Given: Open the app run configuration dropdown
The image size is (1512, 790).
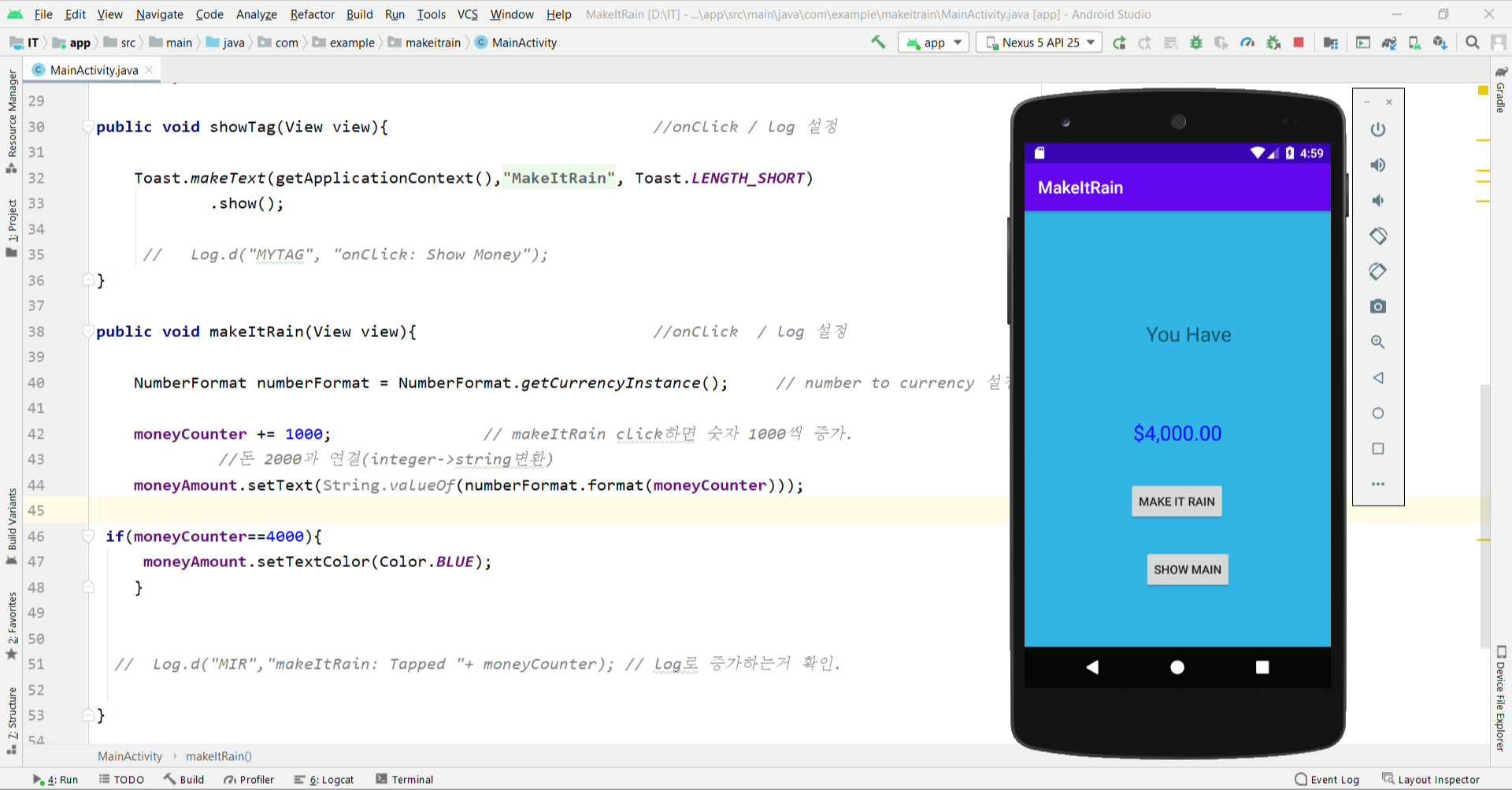Looking at the screenshot, I should tap(933, 43).
